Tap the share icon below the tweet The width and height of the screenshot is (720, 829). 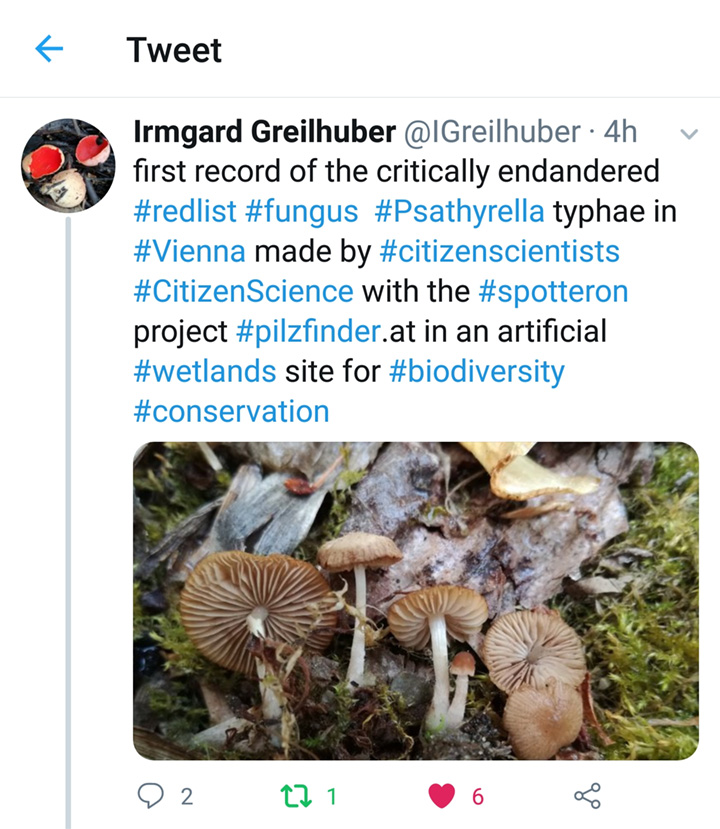587,795
